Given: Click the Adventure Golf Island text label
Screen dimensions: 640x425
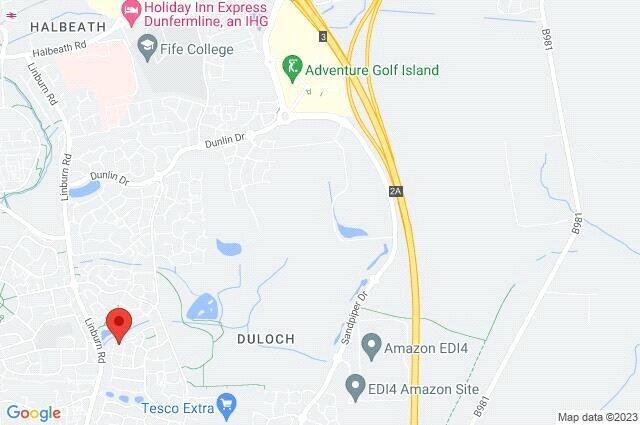Looking at the screenshot, I should [x=372, y=70].
